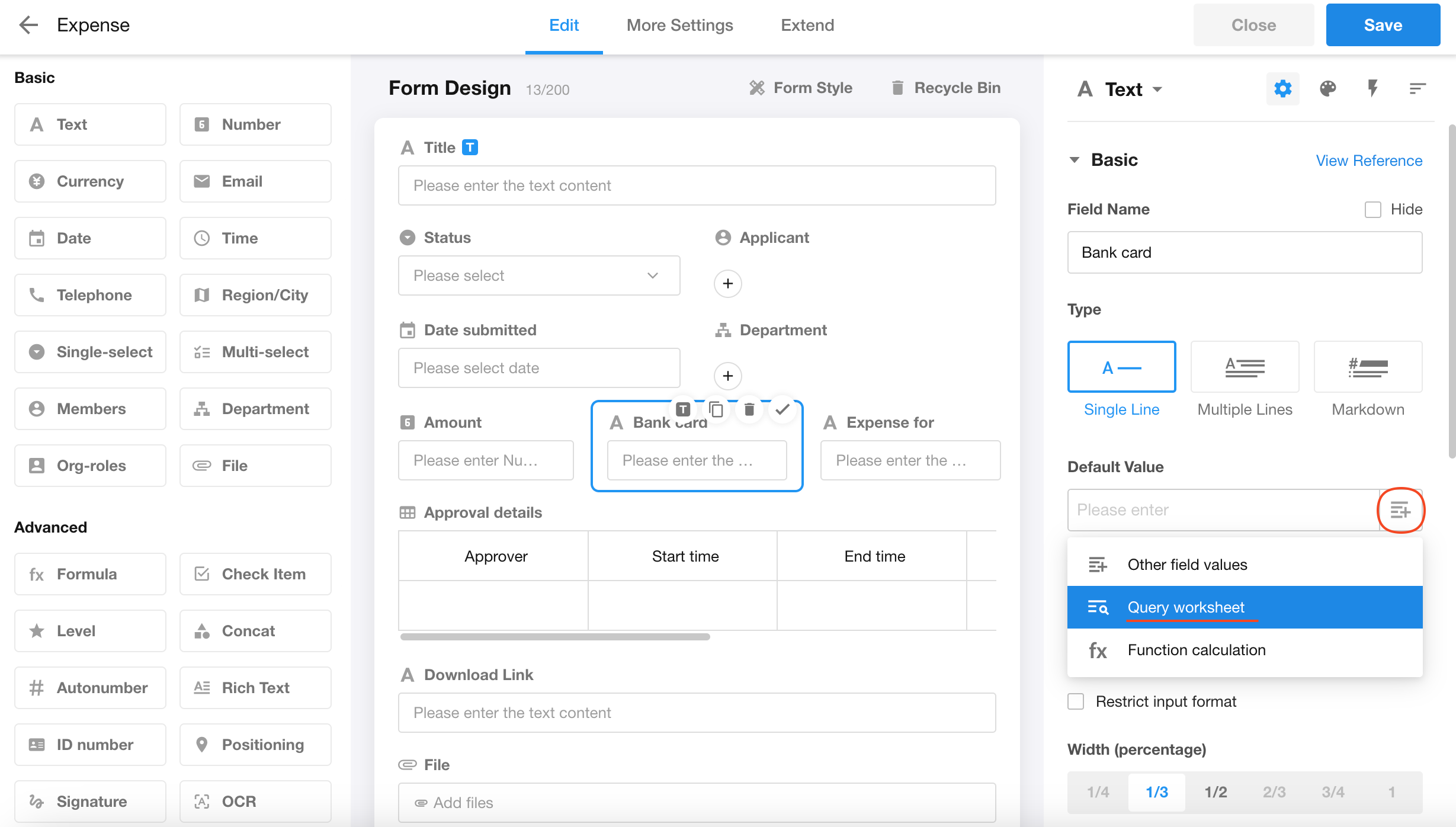Viewport: 1456px width, 827px height.
Task: Open the View Reference link
Action: (1368, 161)
